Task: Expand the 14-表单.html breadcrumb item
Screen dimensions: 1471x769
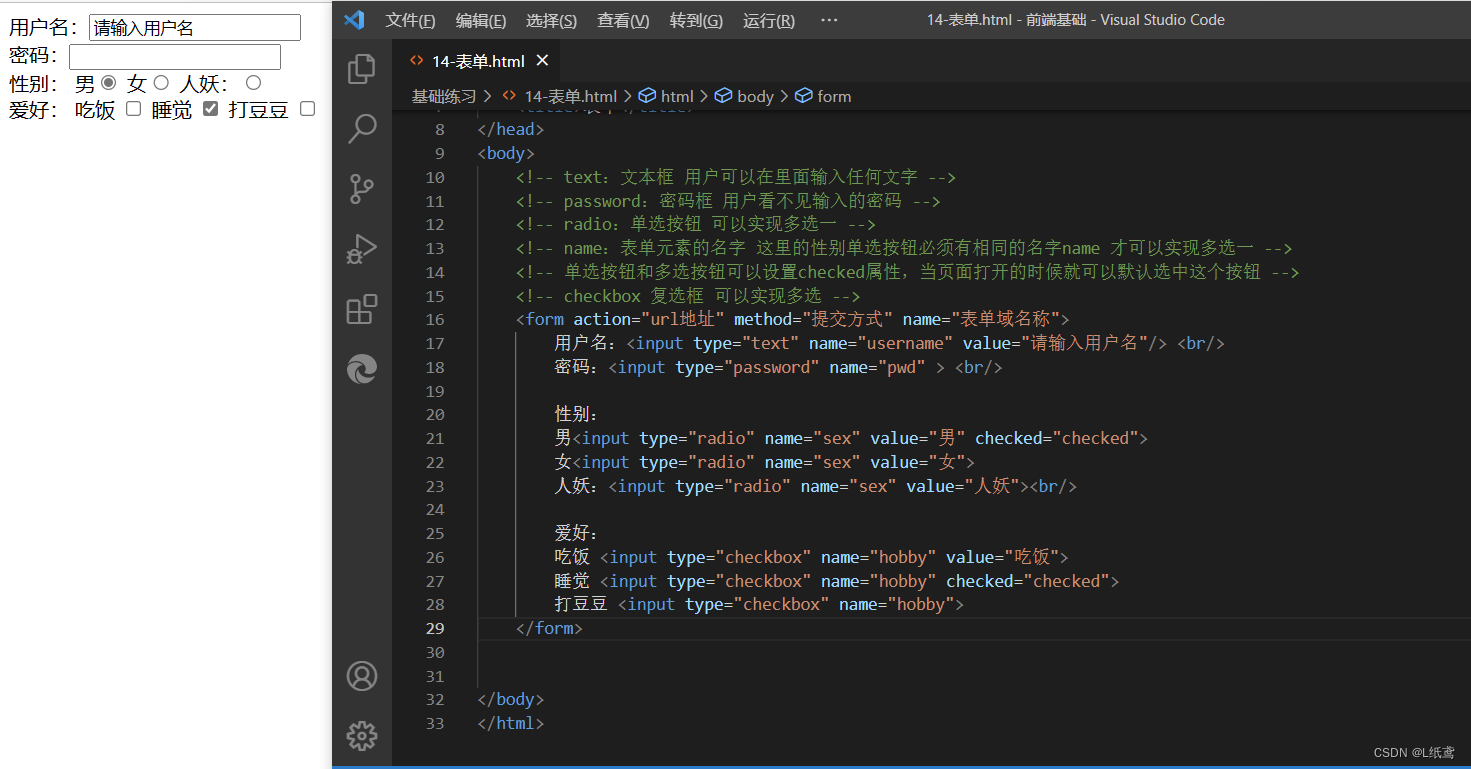Action: [559, 96]
